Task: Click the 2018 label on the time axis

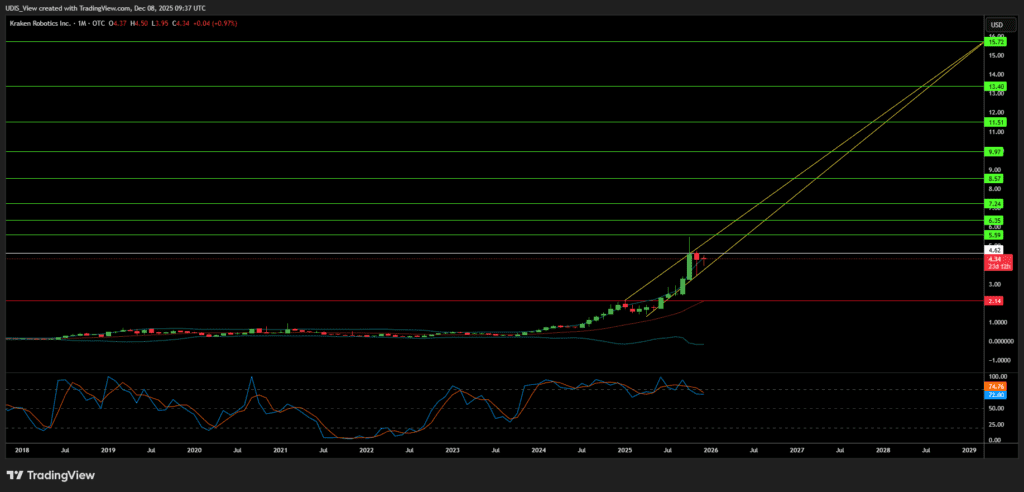Action: pos(22,451)
